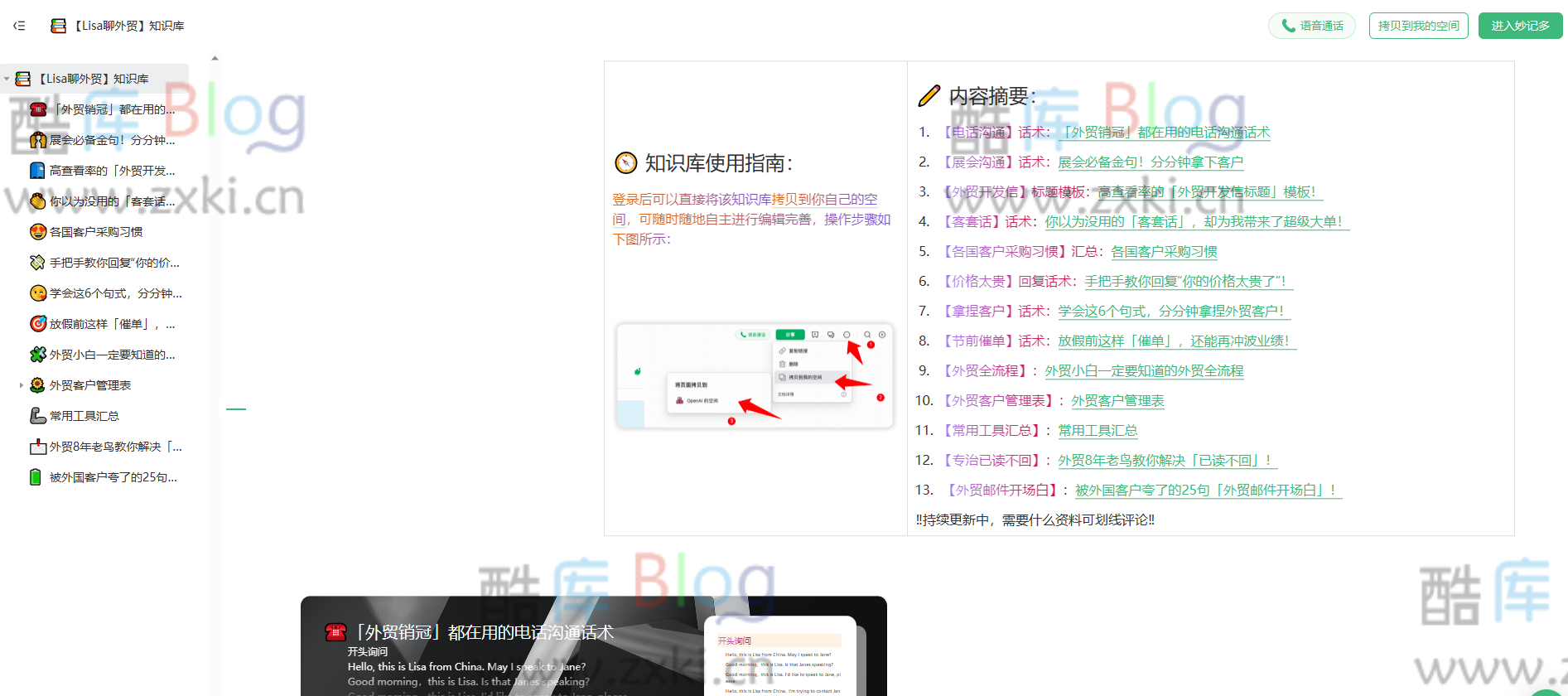Screen dimensions: 1568x696
Task: Open the link 展会必备金句 分分钟拿下客户
Action: point(1151,162)
